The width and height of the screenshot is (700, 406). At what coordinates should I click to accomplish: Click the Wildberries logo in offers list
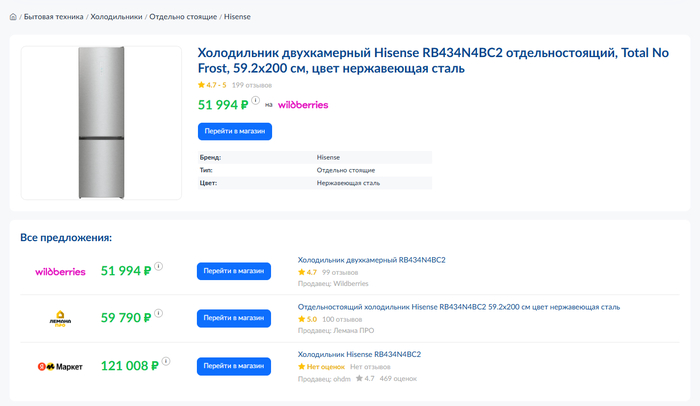point(60,271)
